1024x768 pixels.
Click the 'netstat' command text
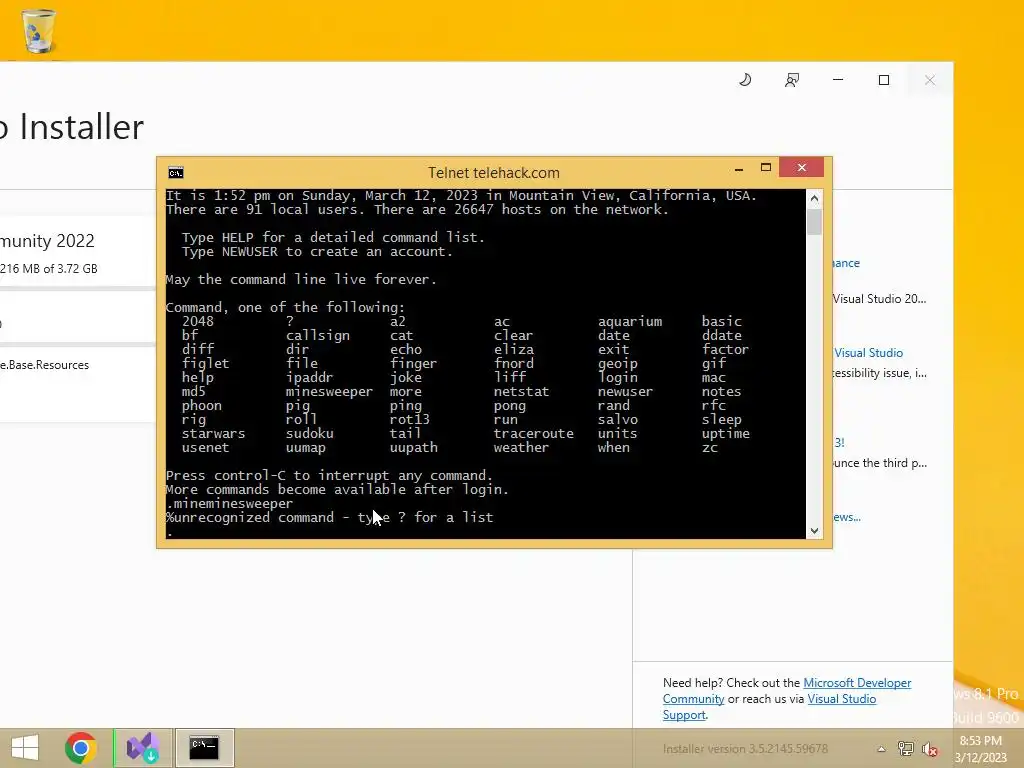tap(521, 392)
